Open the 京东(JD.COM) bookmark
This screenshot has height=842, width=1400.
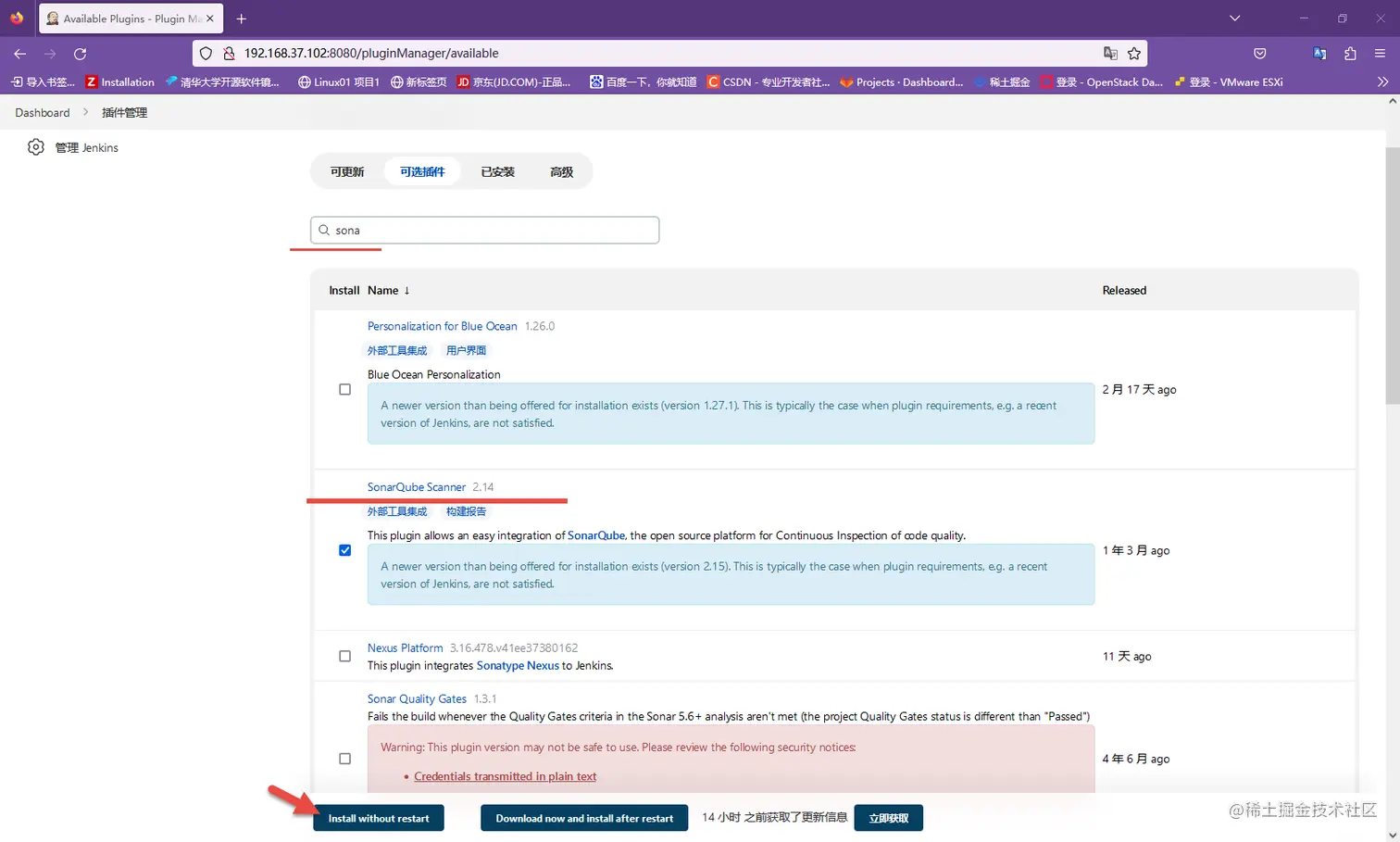(514, 82)
